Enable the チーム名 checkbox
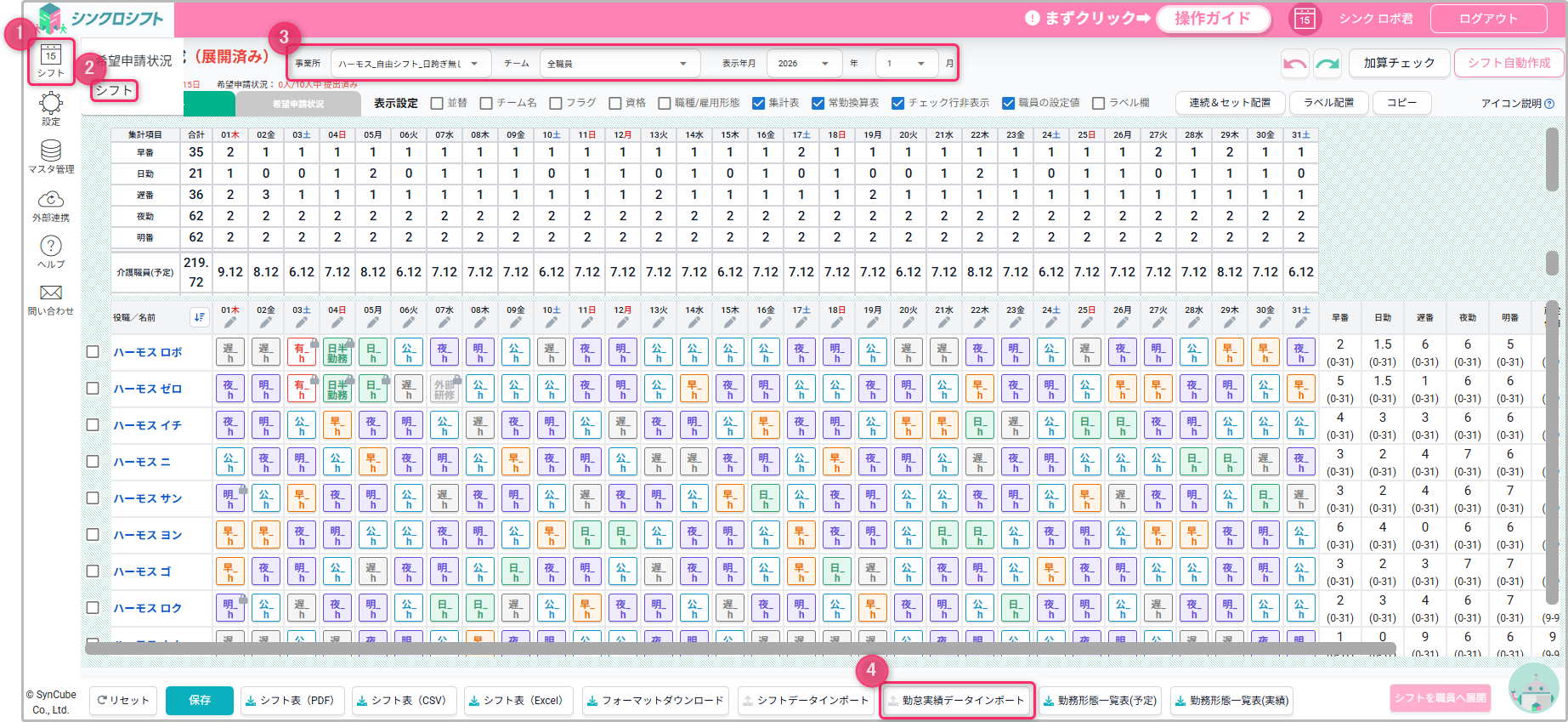This screenshot has height=722, width=1568. [x=486, y=103]
